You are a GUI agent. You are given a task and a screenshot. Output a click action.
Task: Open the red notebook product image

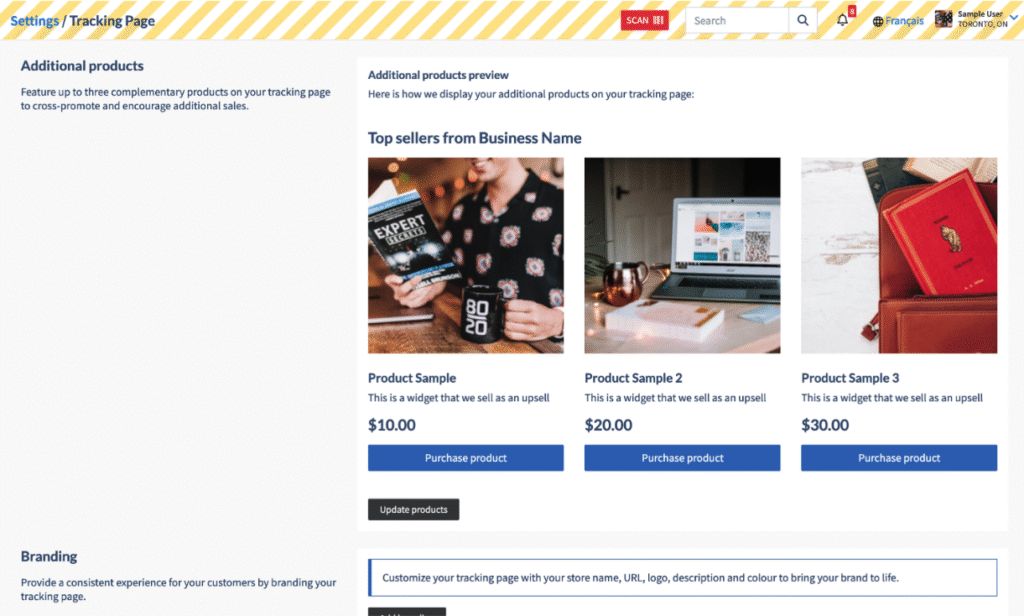(899, 255)
